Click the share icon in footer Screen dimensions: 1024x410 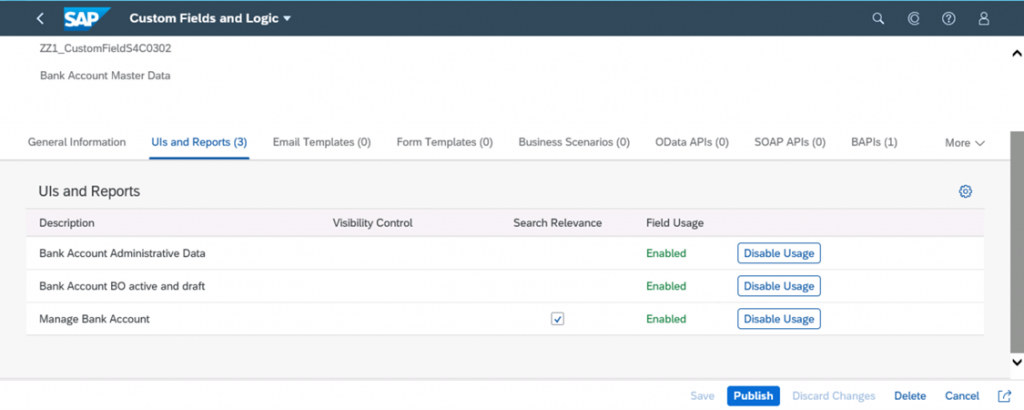(x=1004, y=396)
